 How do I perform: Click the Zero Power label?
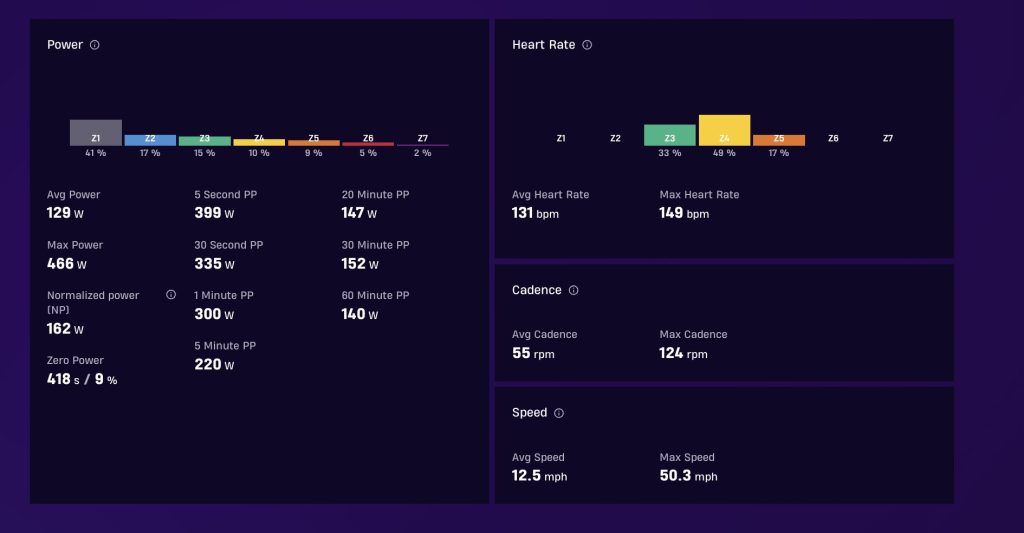tap(75, 361)
